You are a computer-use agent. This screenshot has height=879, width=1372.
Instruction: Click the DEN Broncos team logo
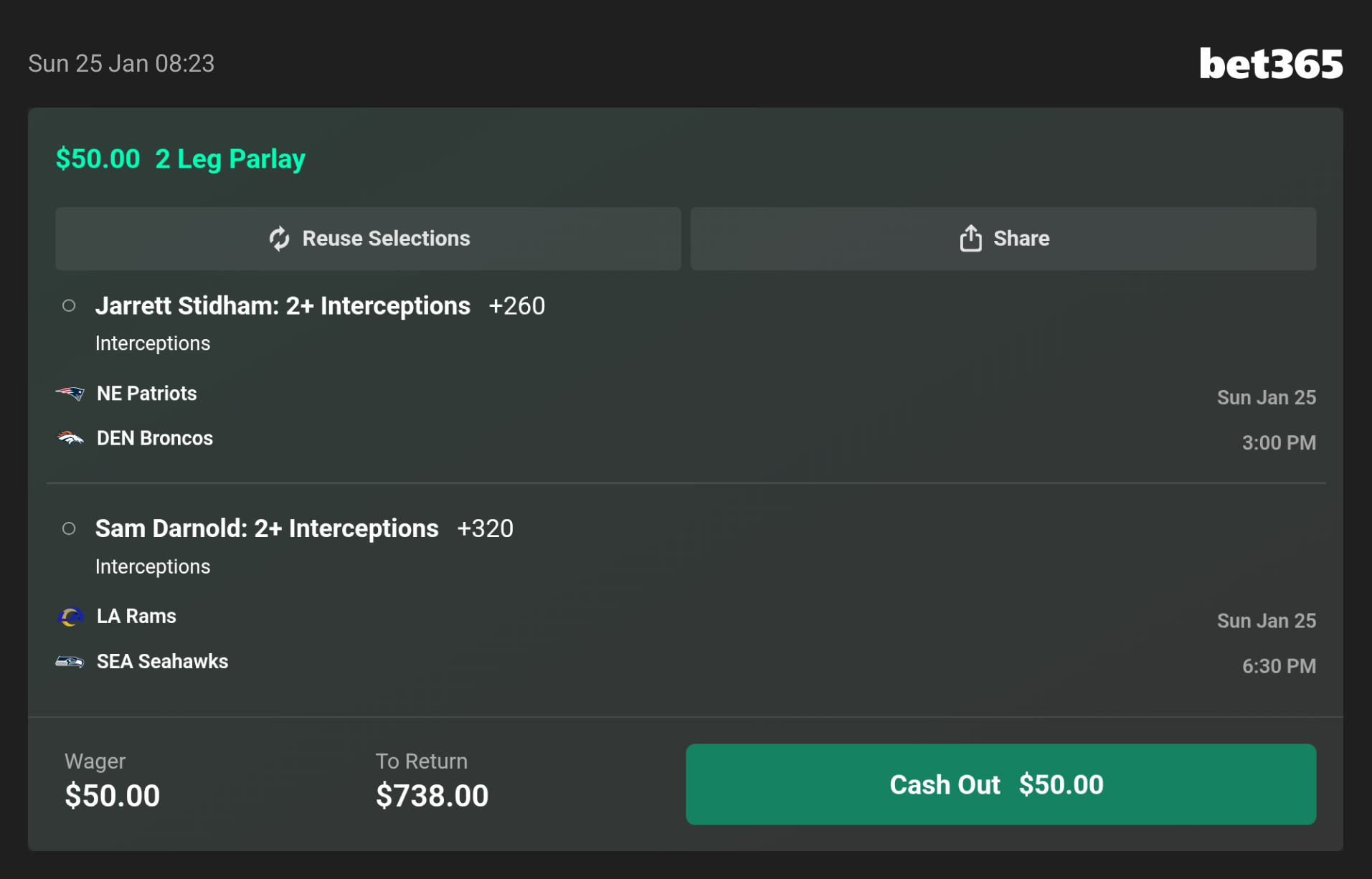click(x=70, y=438)
